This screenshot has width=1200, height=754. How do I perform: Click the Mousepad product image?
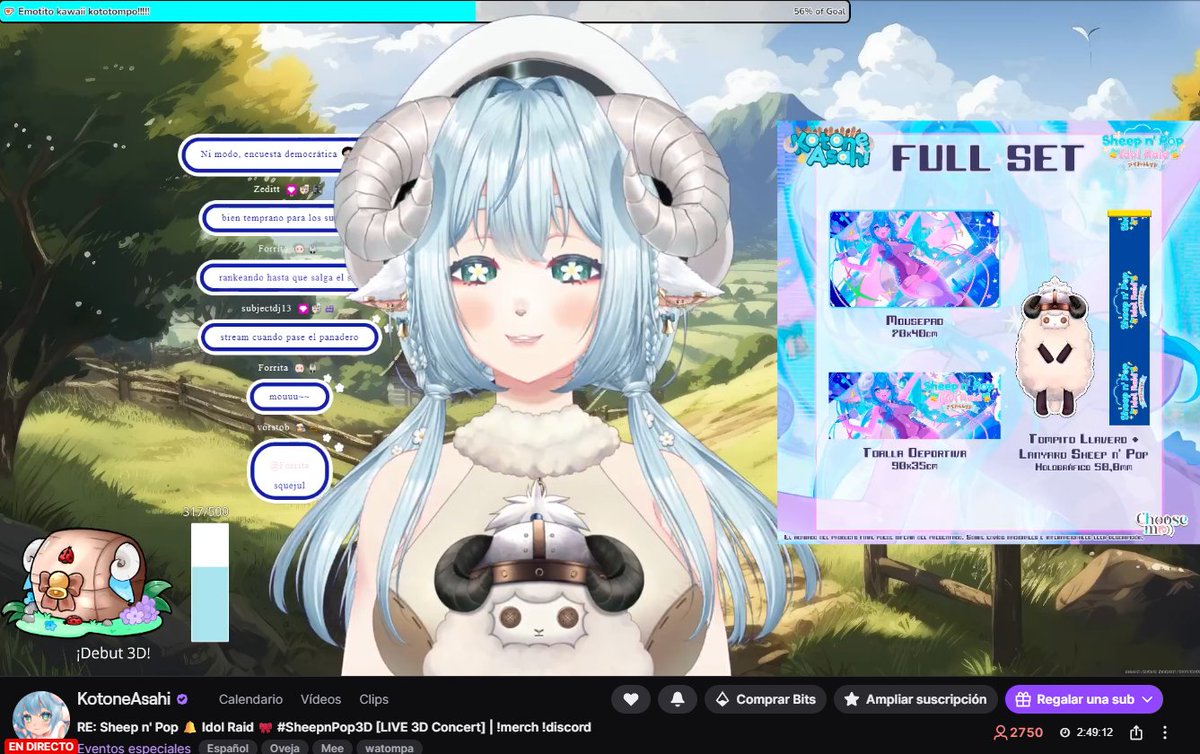[x=914, y=259]
